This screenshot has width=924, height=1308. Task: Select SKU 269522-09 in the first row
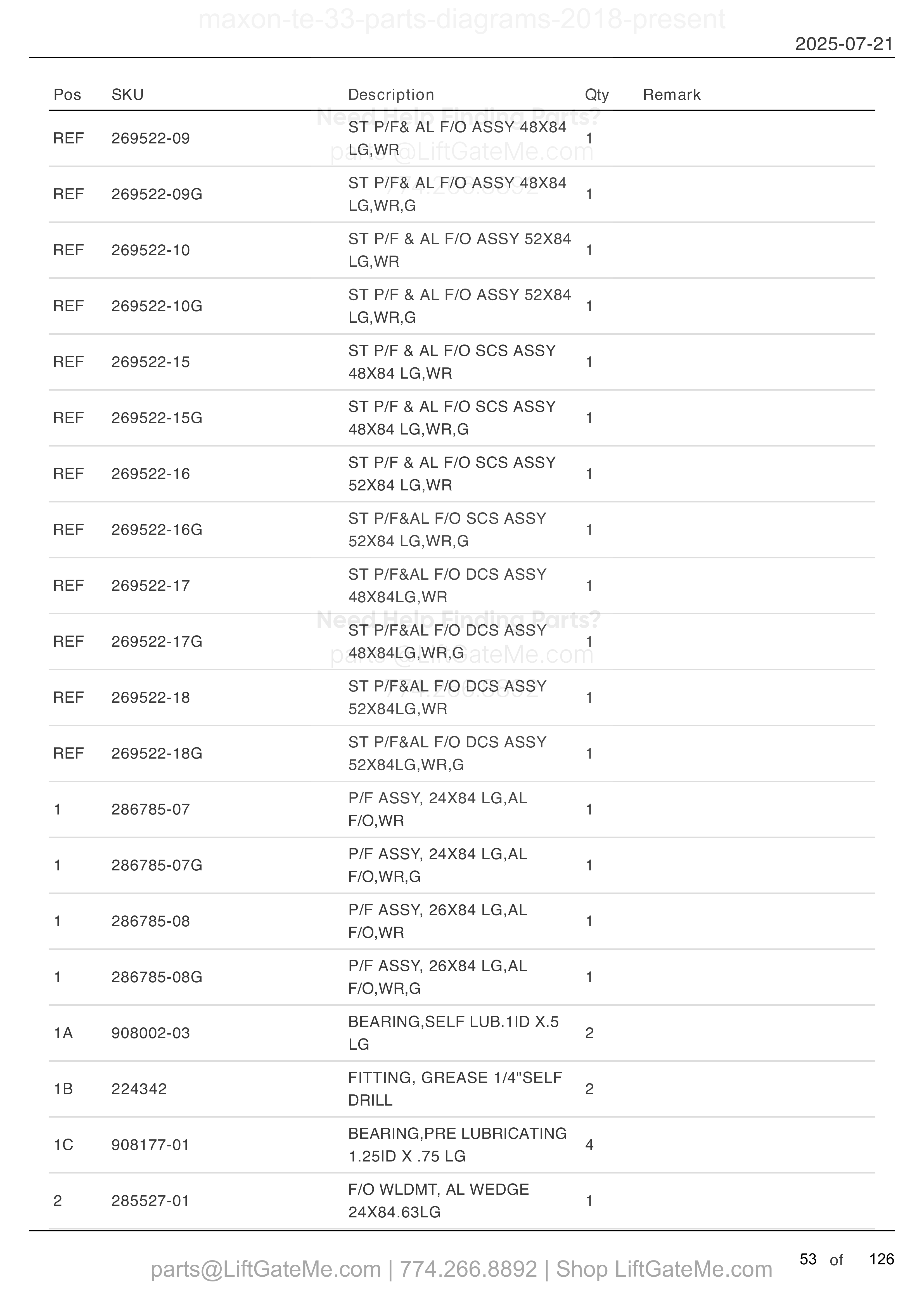click(151, 138)
